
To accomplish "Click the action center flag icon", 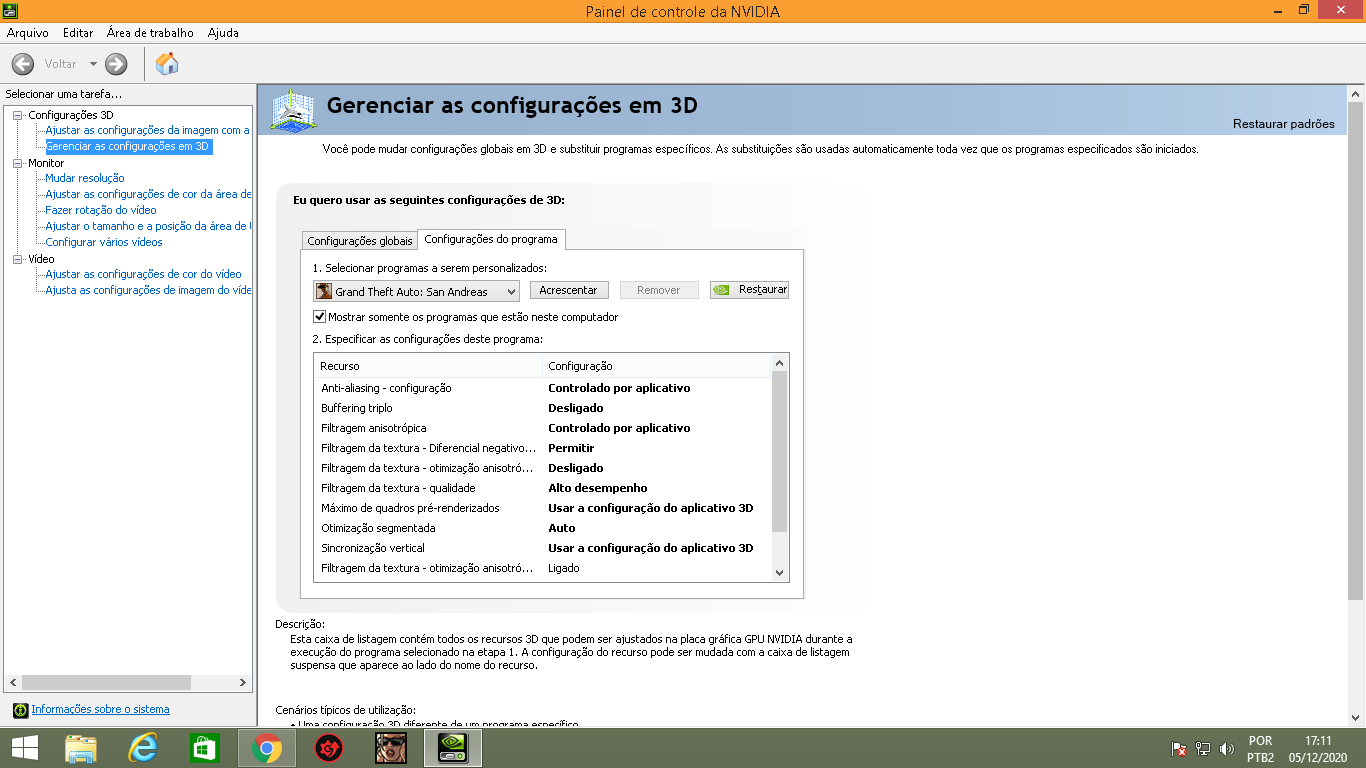I will pyautogui.click(x=1179, y=749).
